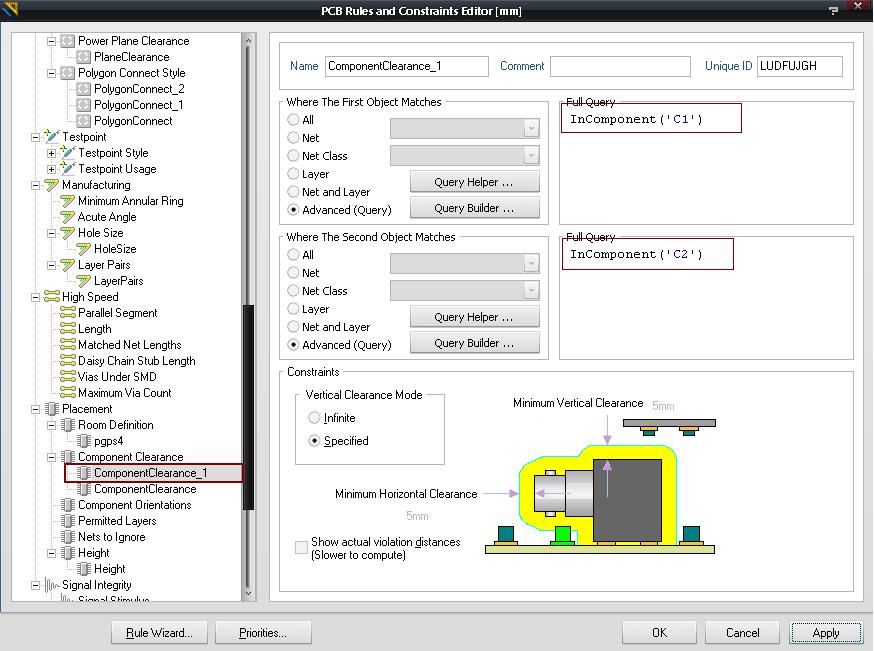Click the Layer Pairs rule icon
Screen dimensions: 874x651
[67, 265]
